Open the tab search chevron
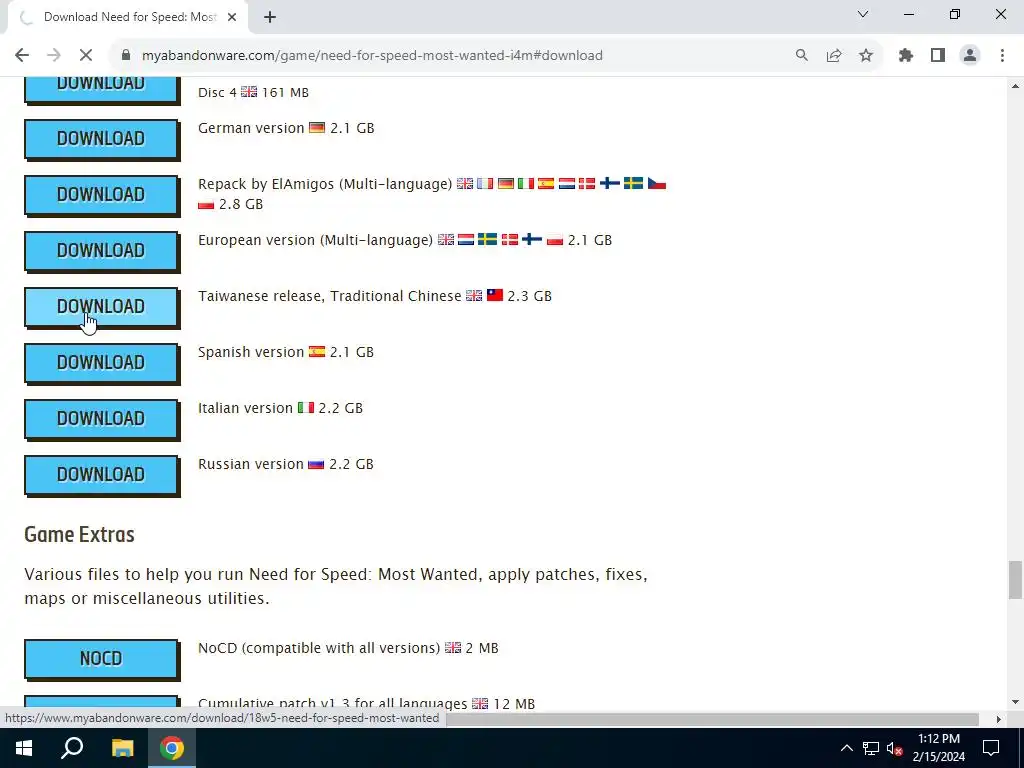1024x768 pixels. tap(863, 14)
